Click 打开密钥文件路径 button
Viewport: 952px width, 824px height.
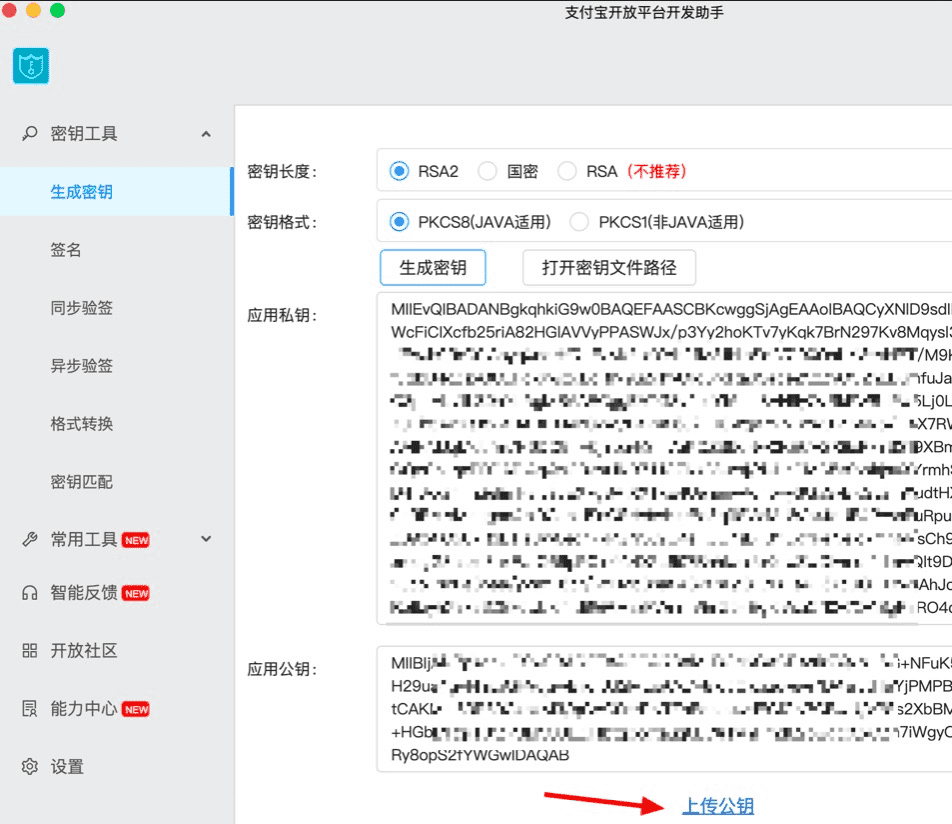point(609,267)
